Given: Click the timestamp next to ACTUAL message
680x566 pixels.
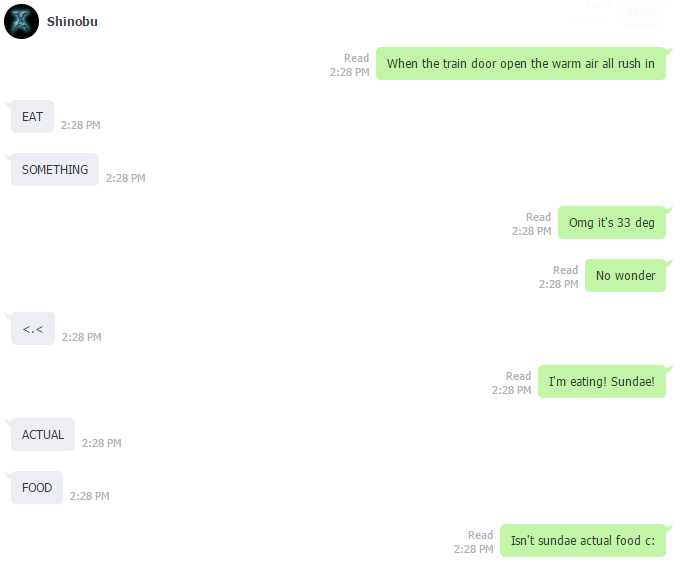Looking at the screenshot, I should click(x=102, y=443).
